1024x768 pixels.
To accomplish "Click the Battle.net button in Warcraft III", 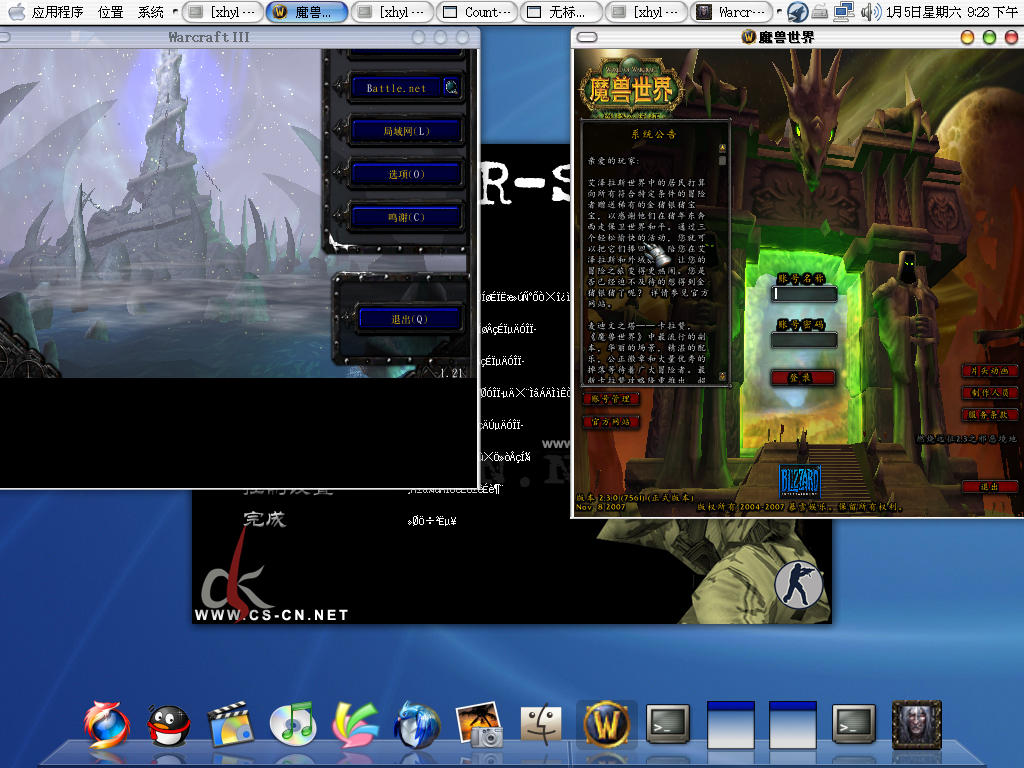I will (x=396, y=88).
